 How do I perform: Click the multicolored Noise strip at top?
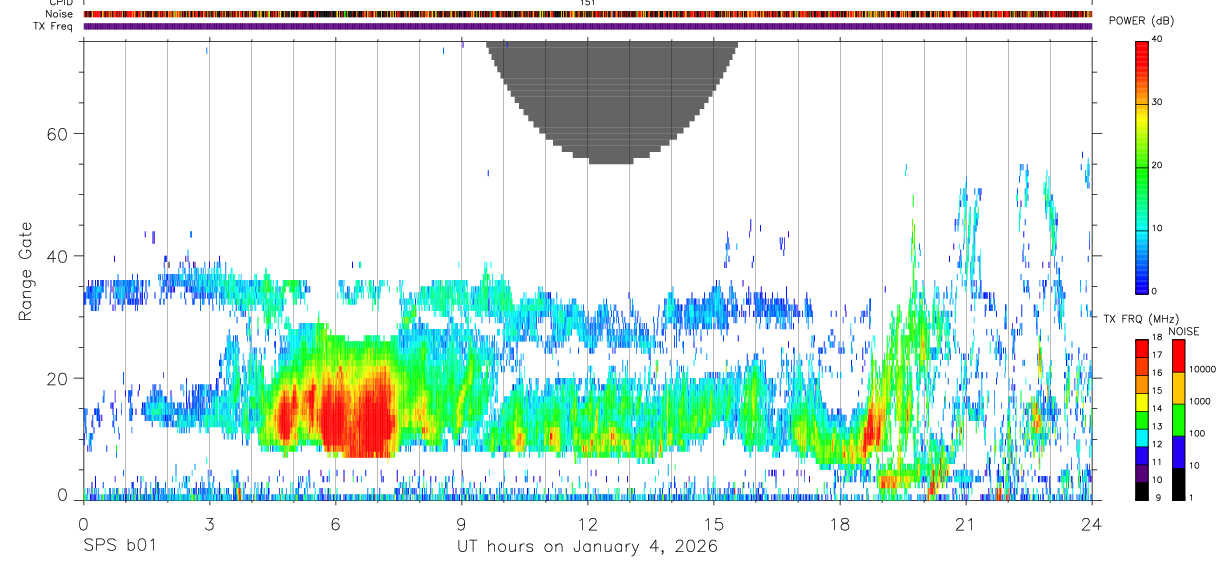tap(587, 14)
